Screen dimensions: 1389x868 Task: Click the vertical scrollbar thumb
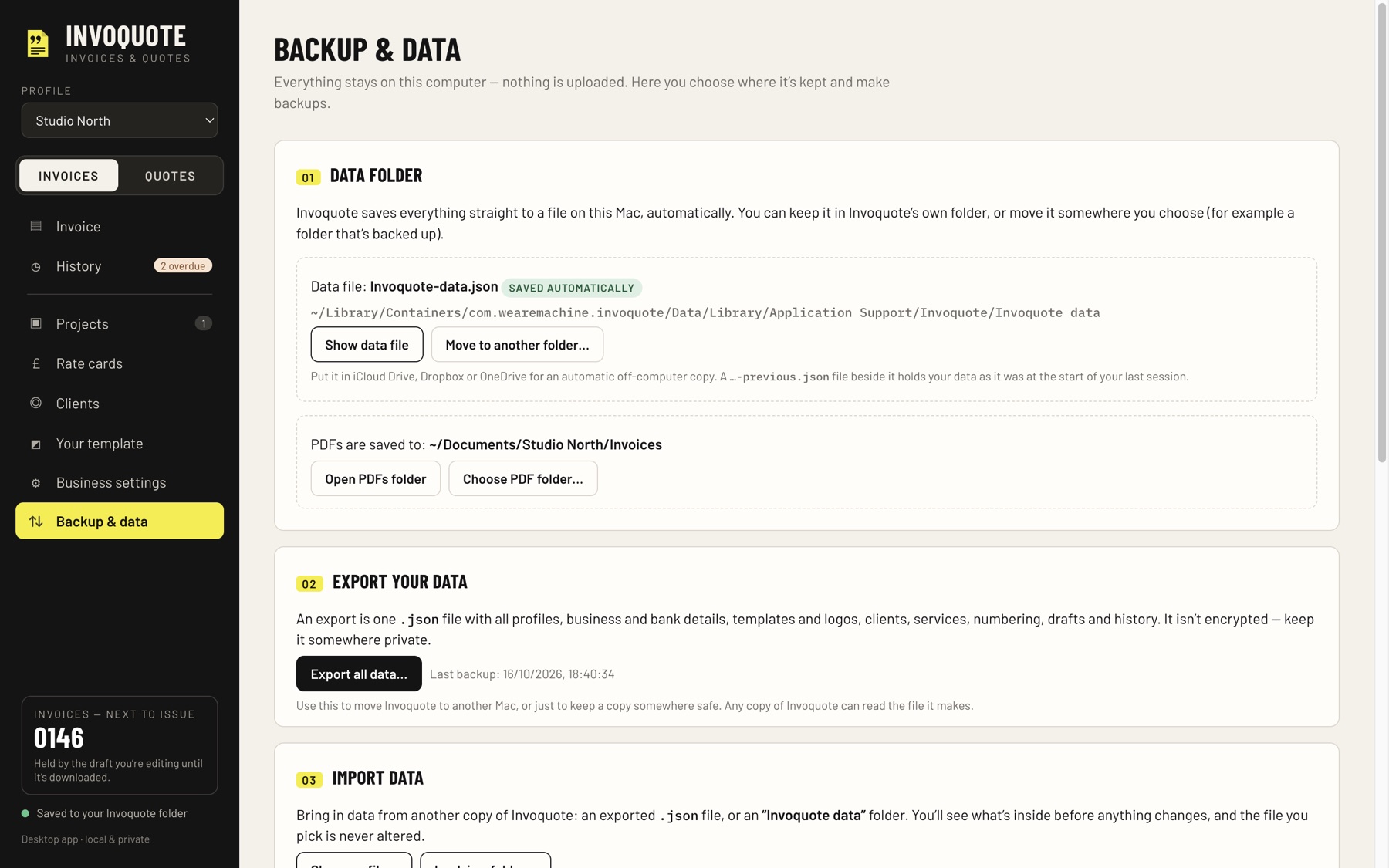(1381, 231)
